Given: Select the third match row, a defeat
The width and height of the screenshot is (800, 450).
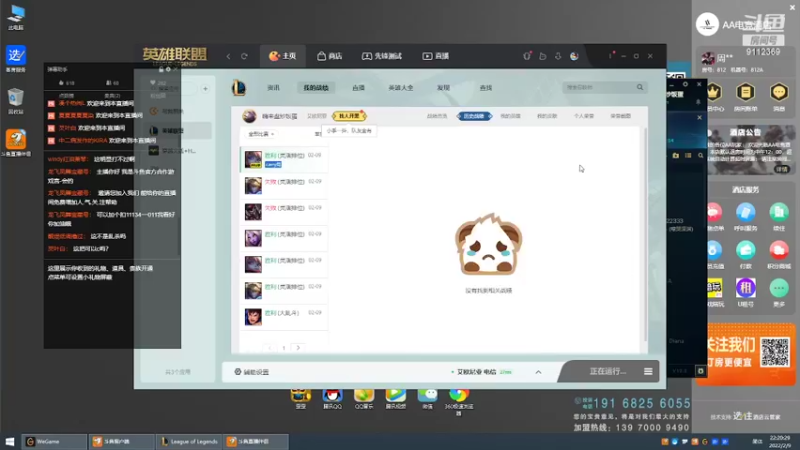Looking at the screenshot, I should coord(284,212).
